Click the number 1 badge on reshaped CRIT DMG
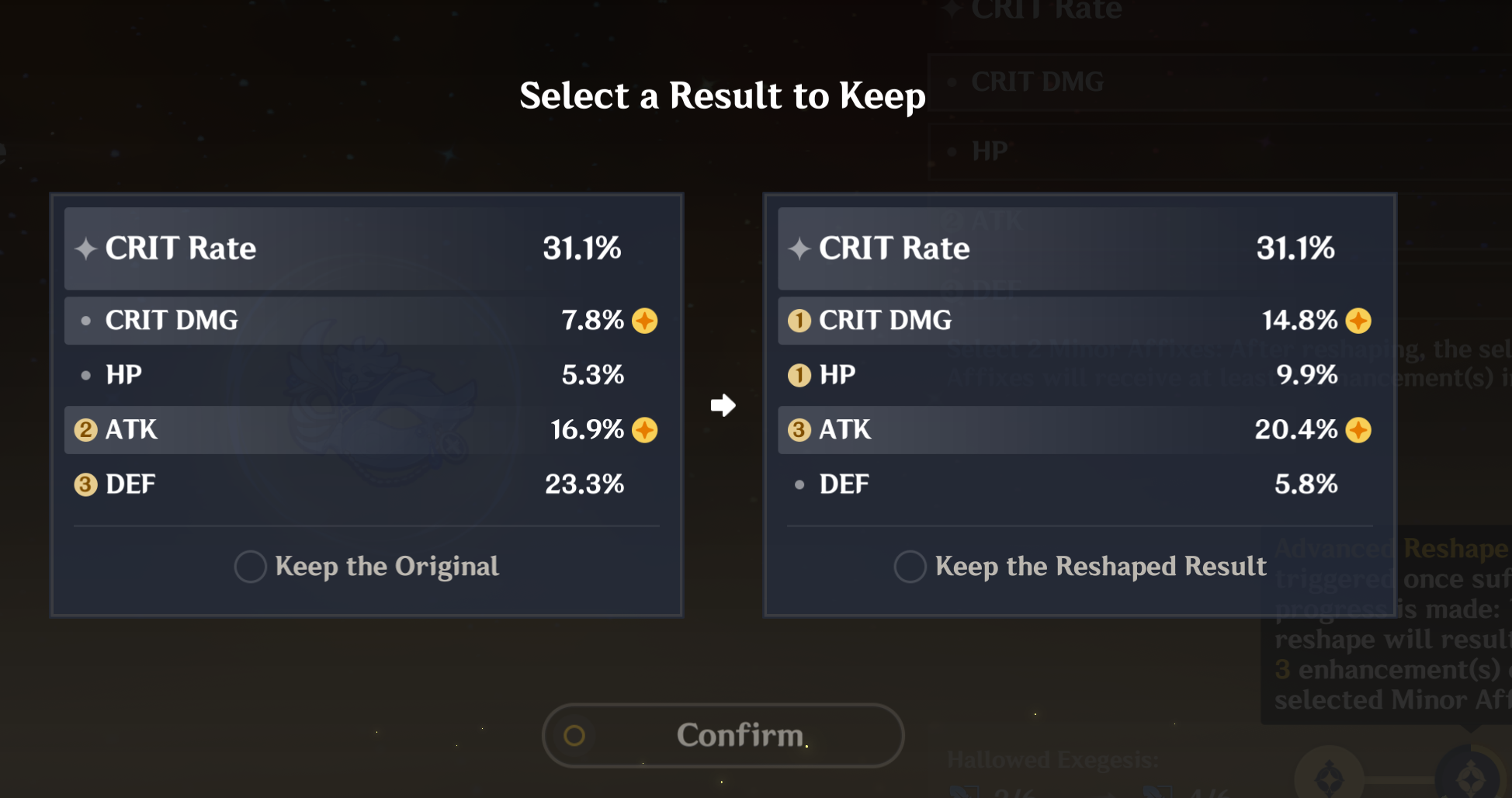The image size is (1512, 798). [799, 321]
